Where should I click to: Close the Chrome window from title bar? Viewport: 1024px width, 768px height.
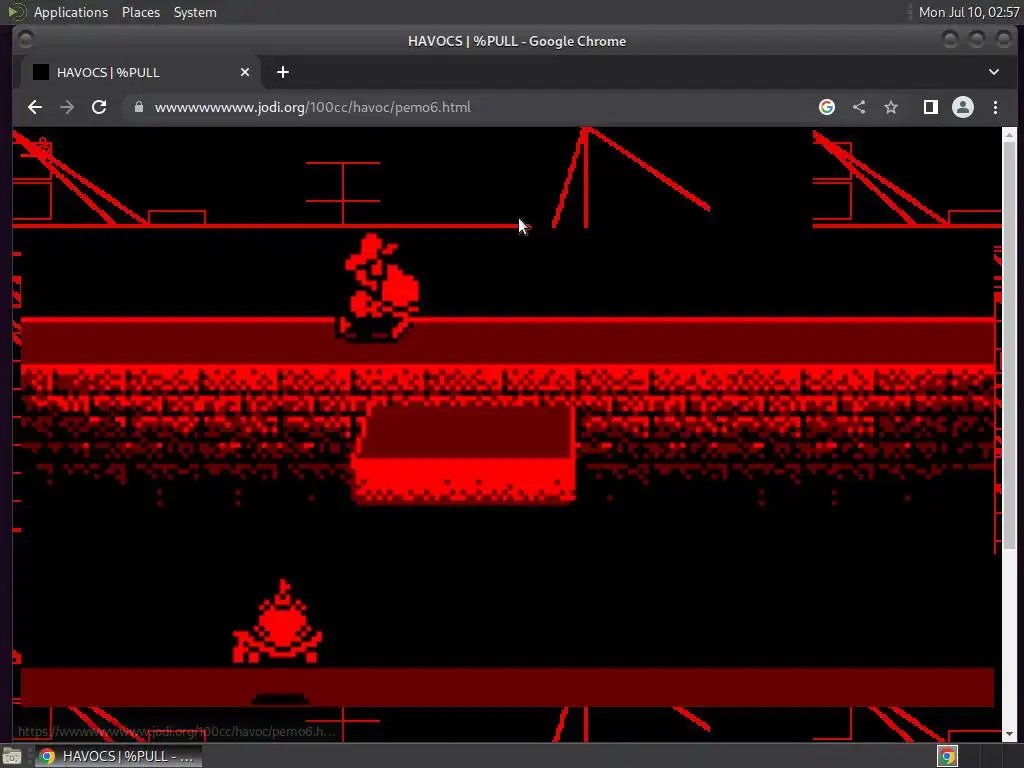(x=1004, y=40)
